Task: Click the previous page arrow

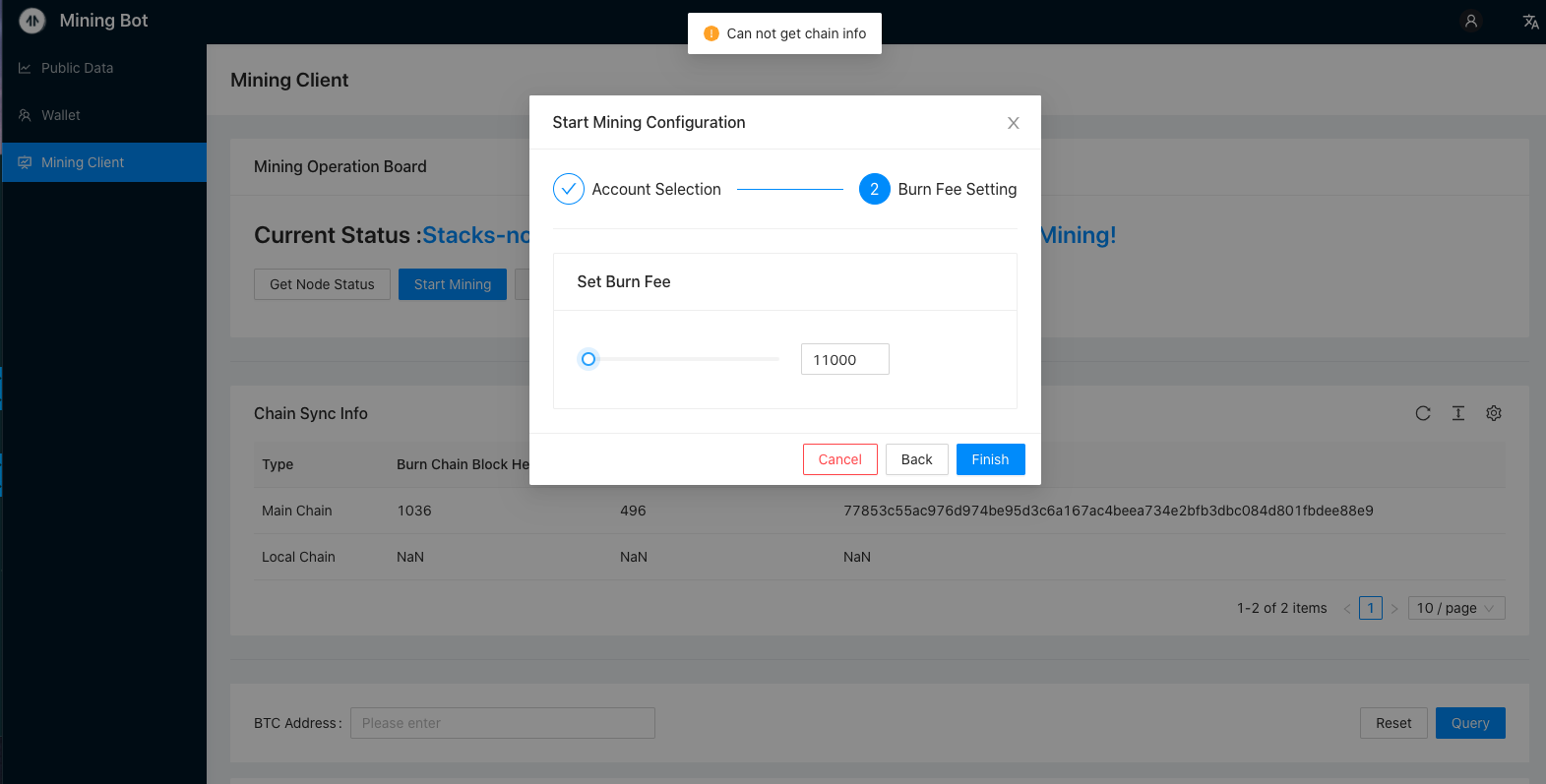Action: coord(1347,608)
